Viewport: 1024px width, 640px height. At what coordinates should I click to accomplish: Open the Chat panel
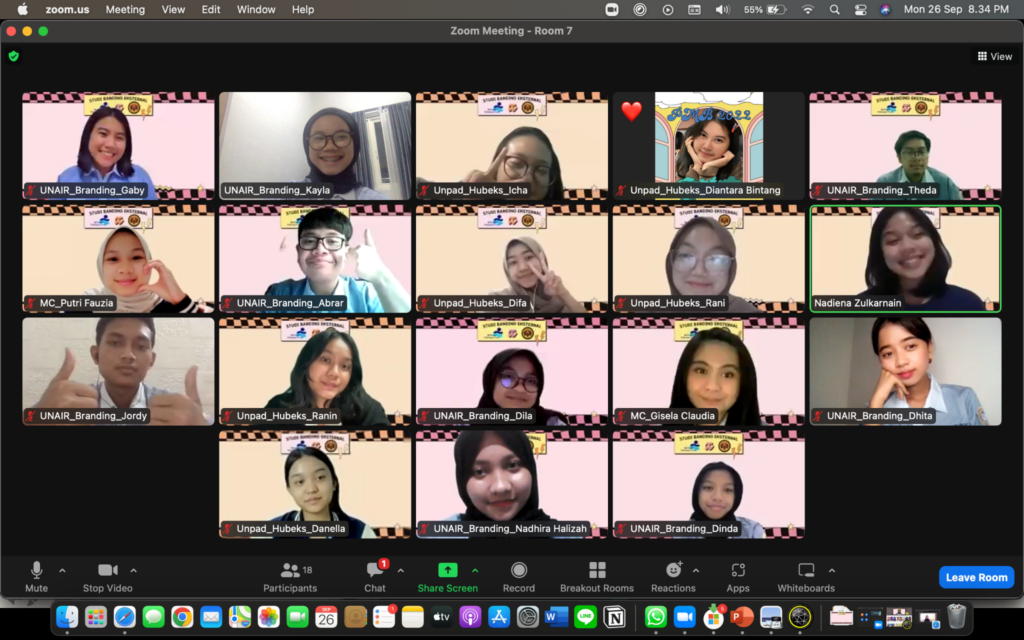[x=375, y=576]
